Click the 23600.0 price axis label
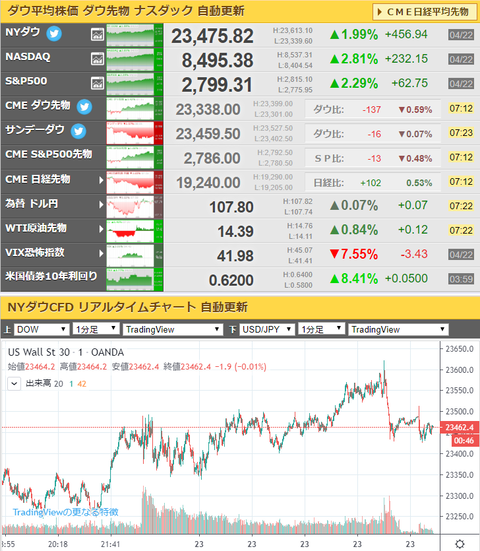480x551 pixels. click(x=460, y=370)
